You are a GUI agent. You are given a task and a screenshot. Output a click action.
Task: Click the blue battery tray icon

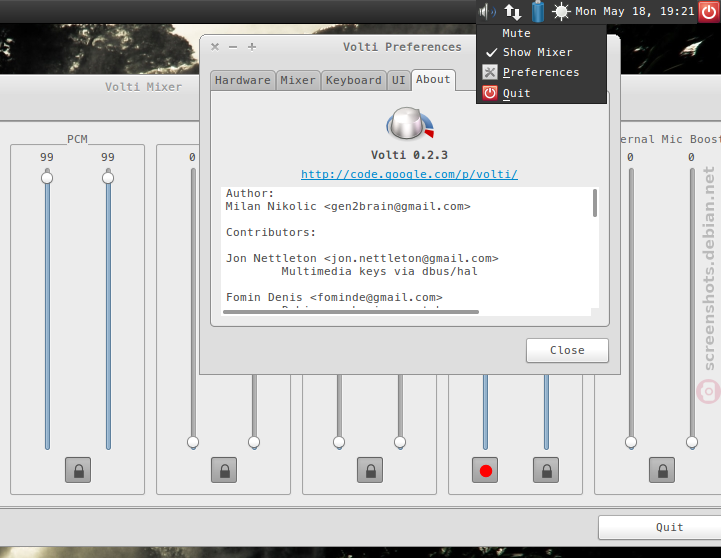pyautogui.click(x=538, y=11)
